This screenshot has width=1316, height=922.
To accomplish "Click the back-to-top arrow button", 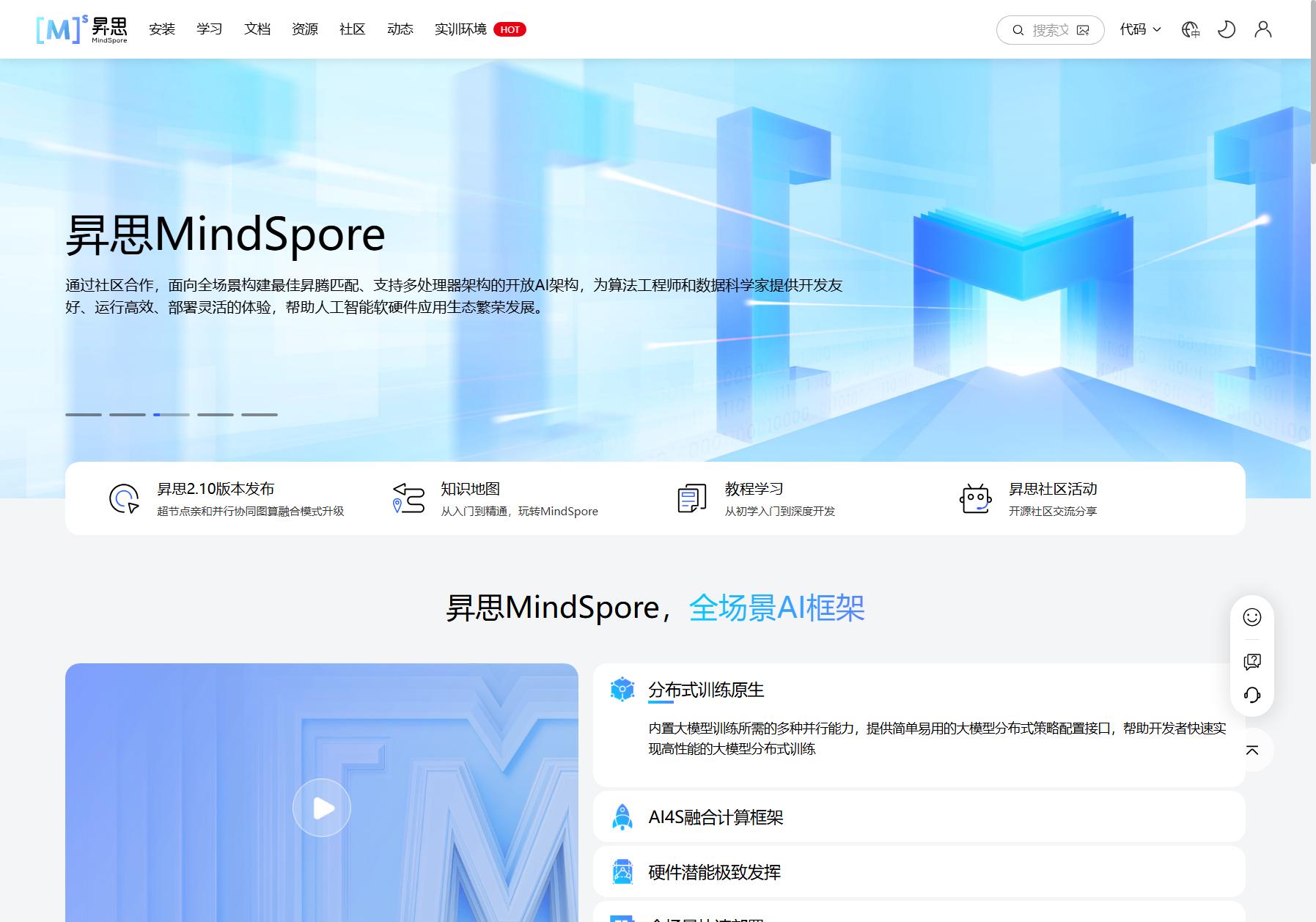I will coord(1252,750).
